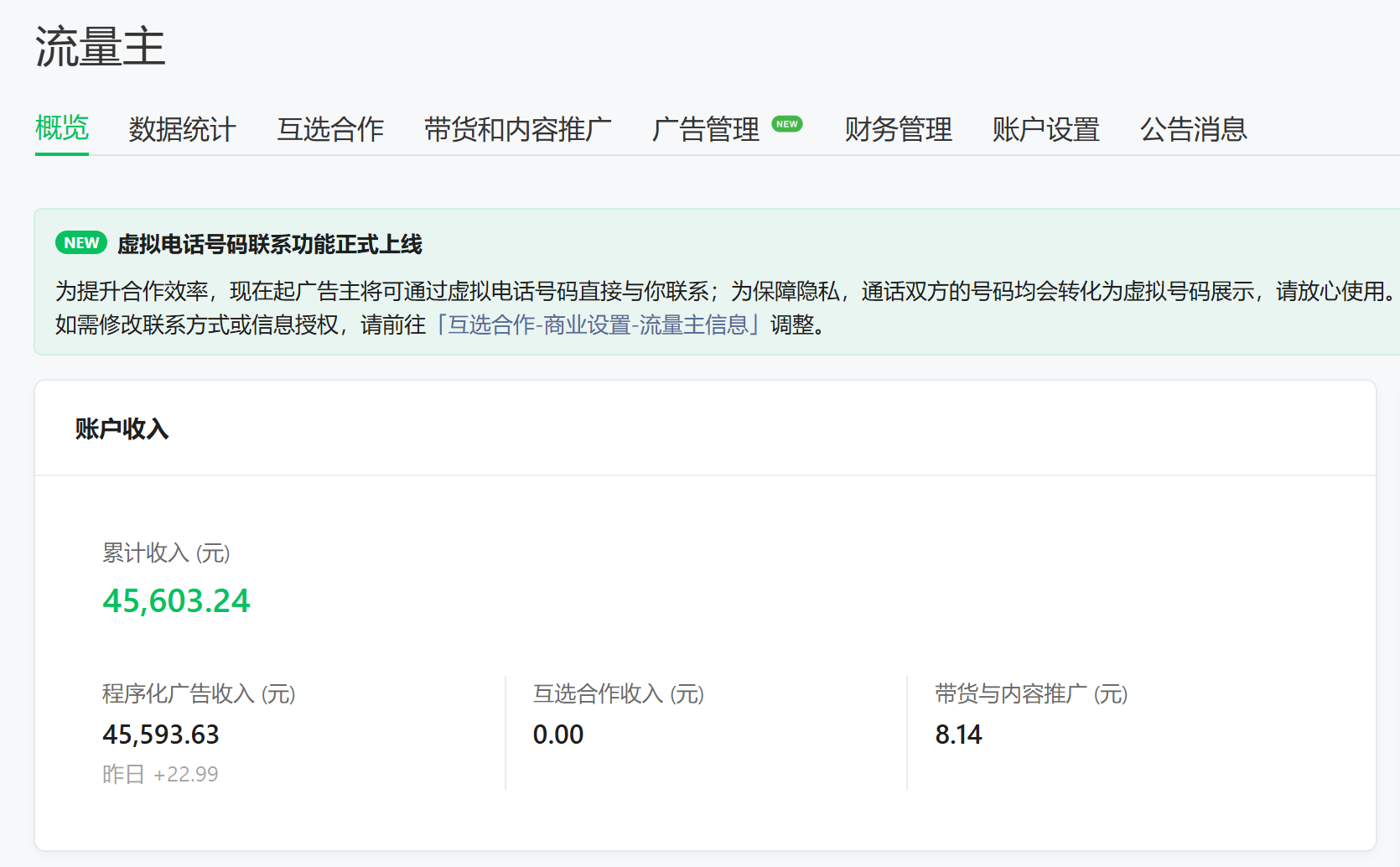Open the 概览 tab

click(x=62, y=128)
